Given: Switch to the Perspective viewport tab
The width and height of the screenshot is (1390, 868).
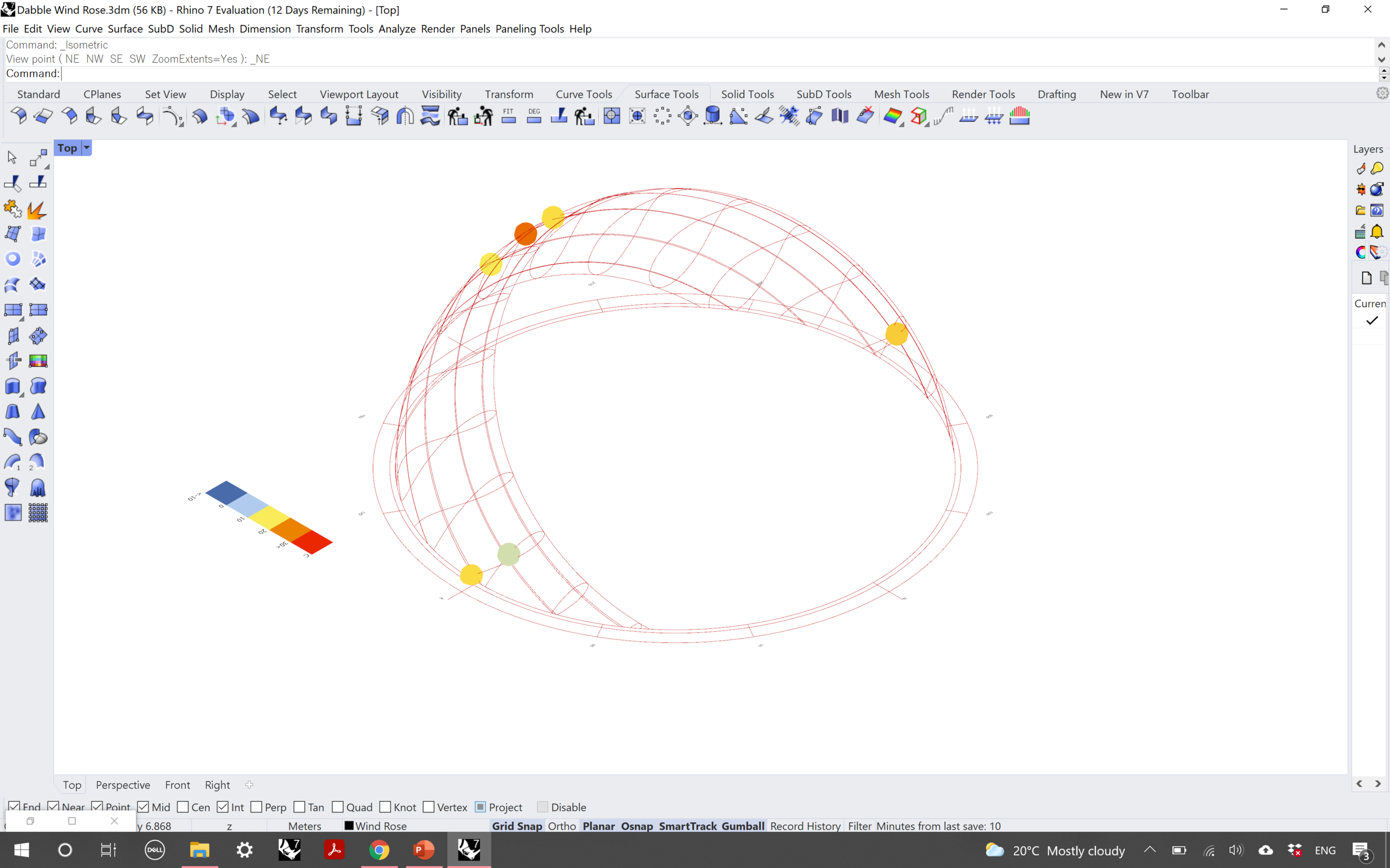Looking at the screenshot, I should coord(123,785).
